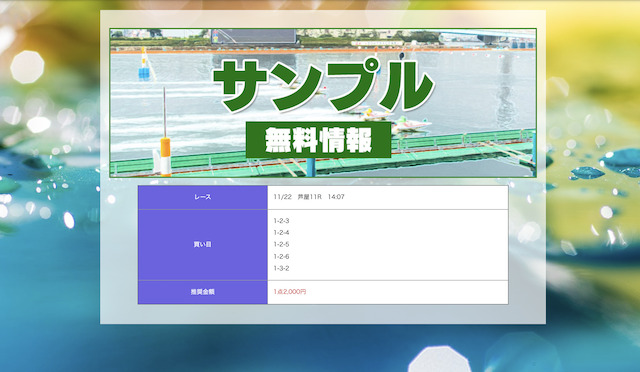The width and height of the screenshot is (640, 372).
Task: Click the red 1点2,000円 amount text
Action: (290, 292)
